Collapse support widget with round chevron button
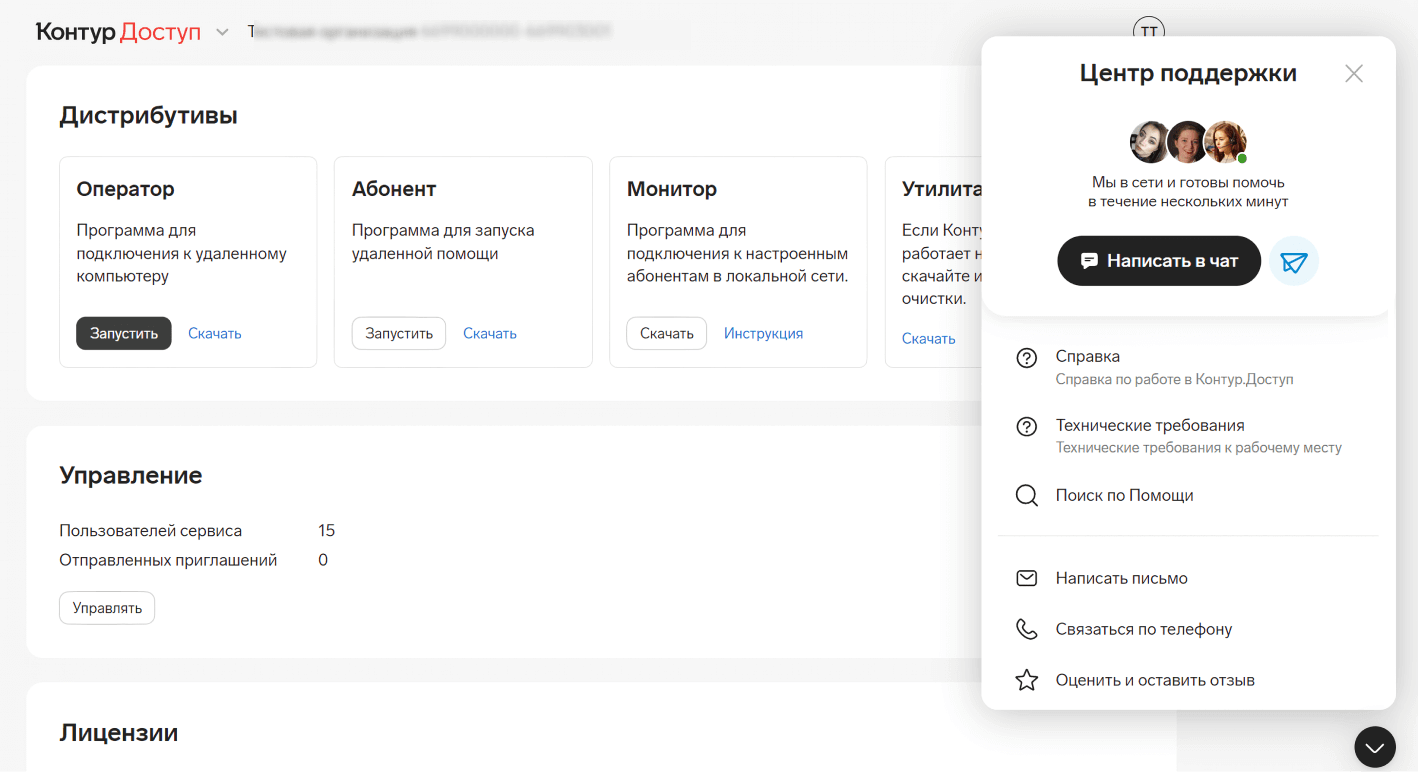This screenshot has height=772, width=1418. coord(1375,747)
